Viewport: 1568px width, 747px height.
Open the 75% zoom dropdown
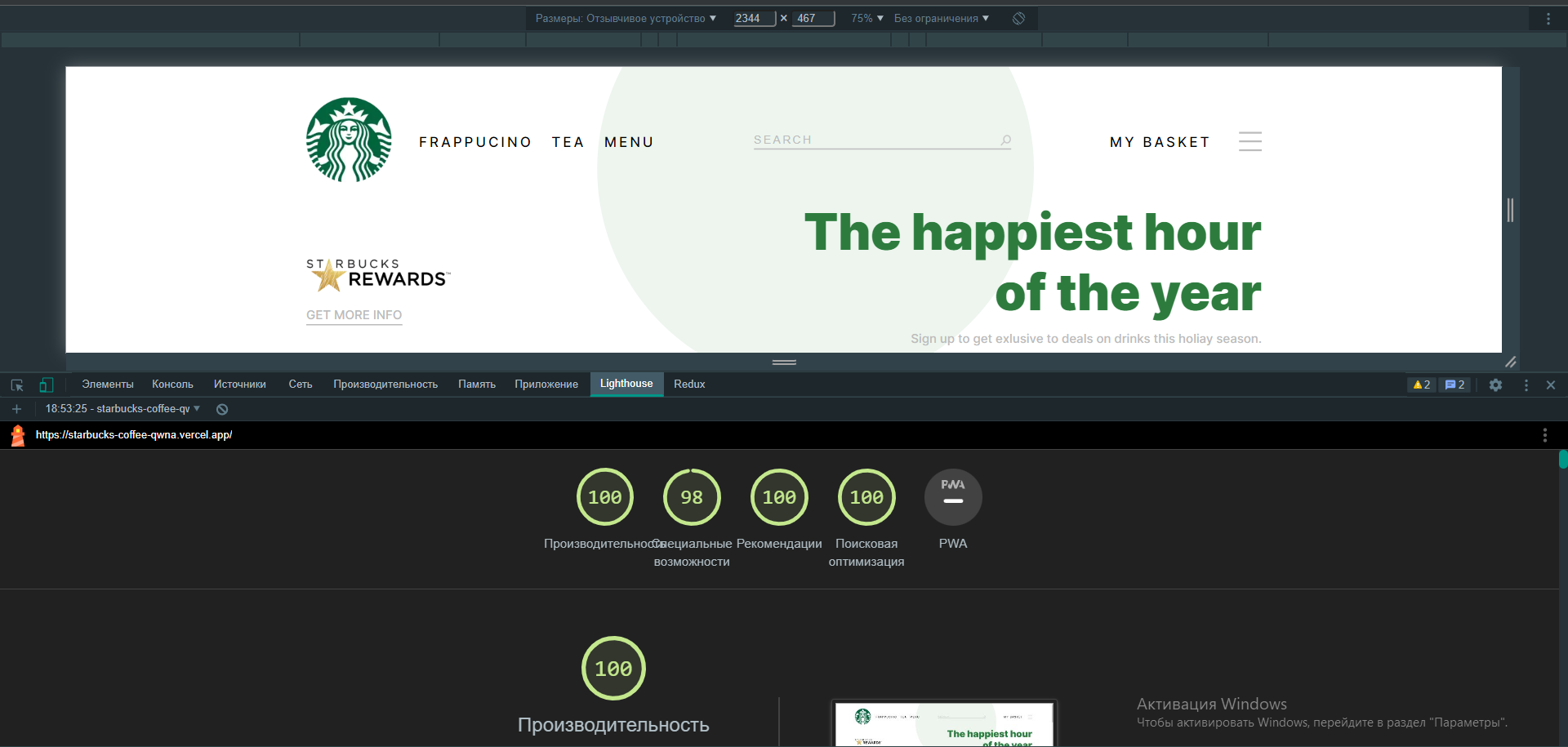(865, 18)
